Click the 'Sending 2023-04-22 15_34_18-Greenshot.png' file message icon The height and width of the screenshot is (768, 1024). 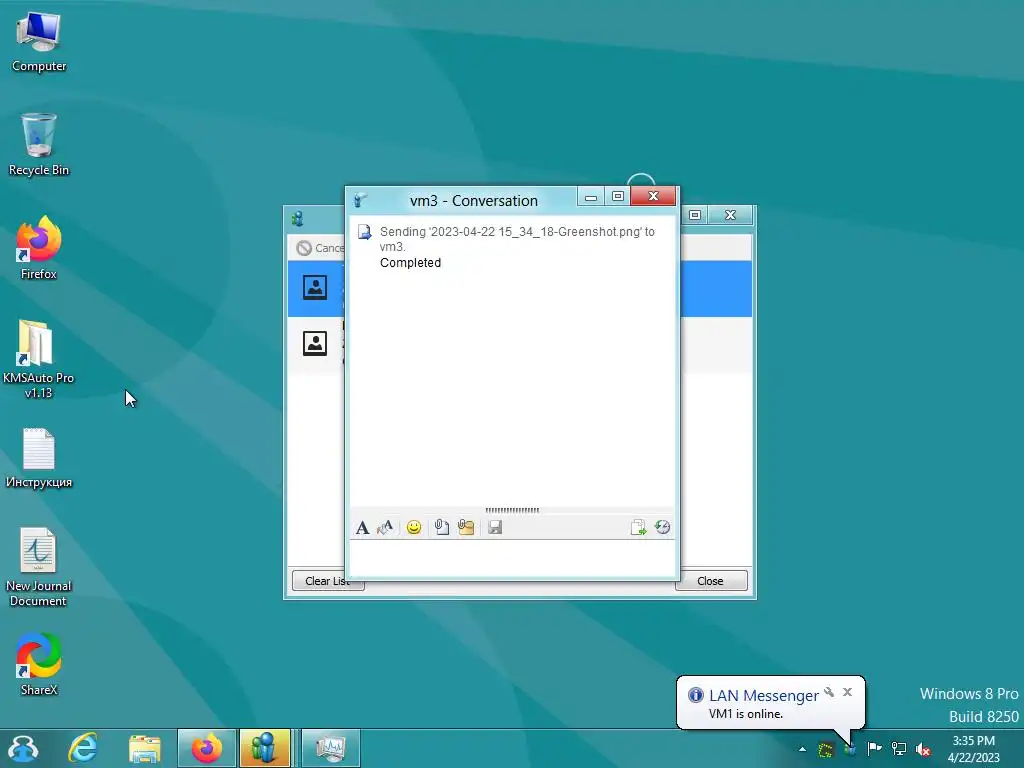pyautogui.click(x=364, y=232)
